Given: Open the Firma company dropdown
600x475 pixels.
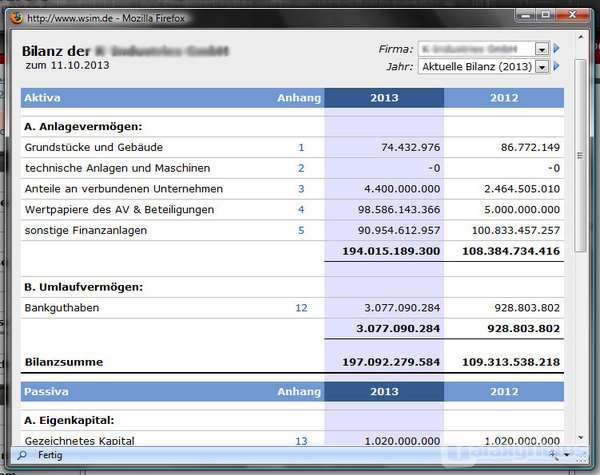Looking at the screenshot, I should click(484, 49).
